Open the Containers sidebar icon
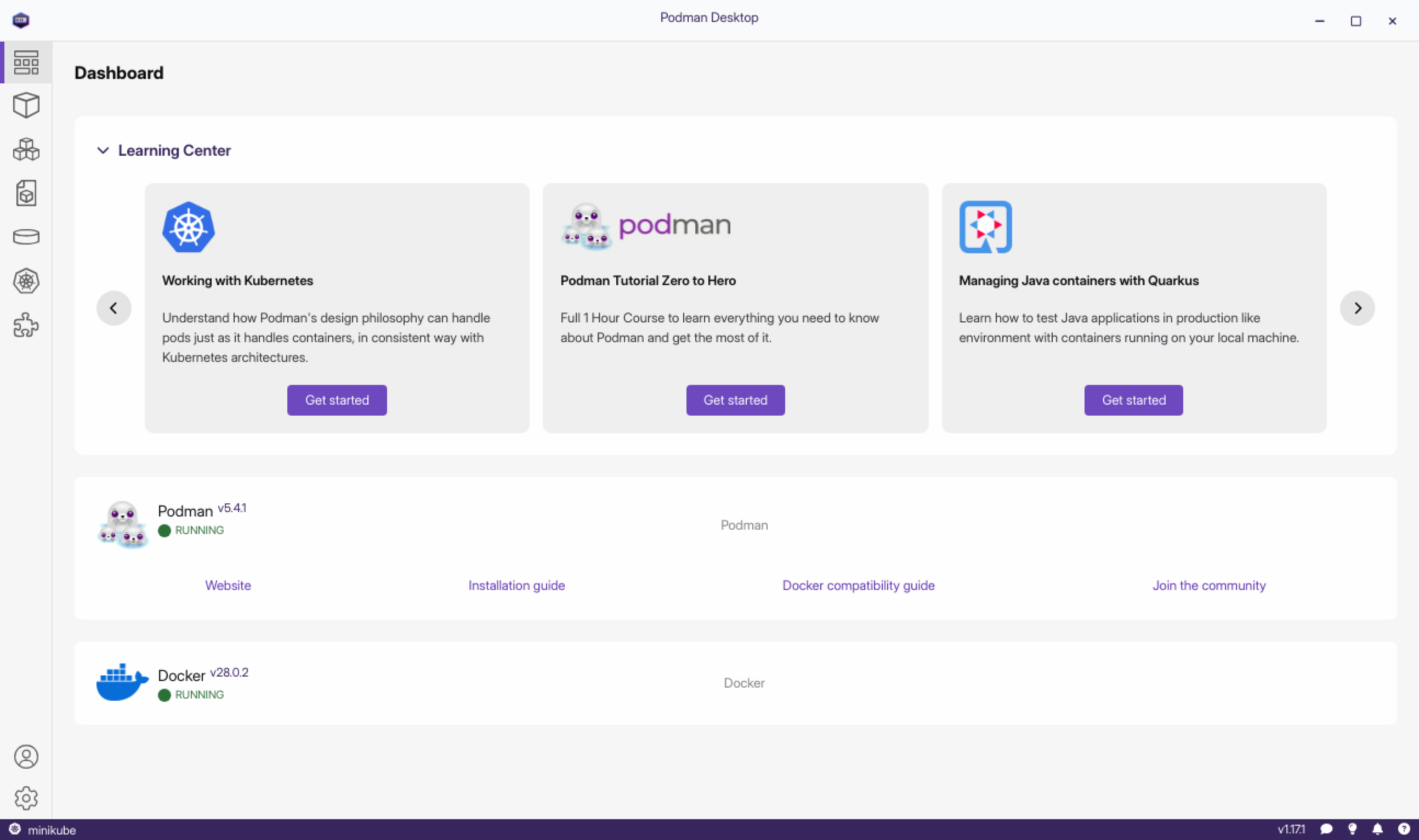1419x840 pixels. [x=26, y=105]
